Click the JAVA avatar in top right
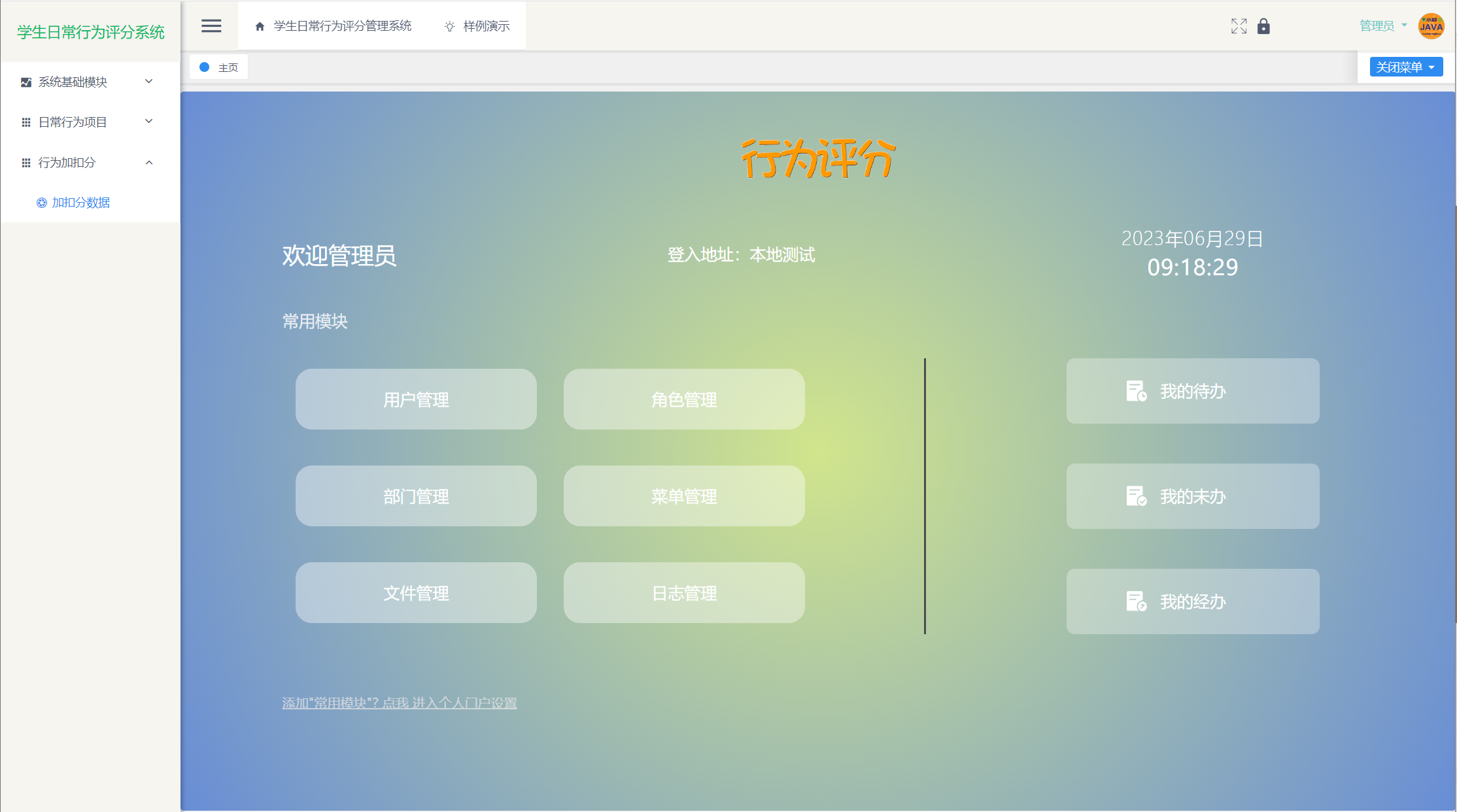 click(1430, 26)
